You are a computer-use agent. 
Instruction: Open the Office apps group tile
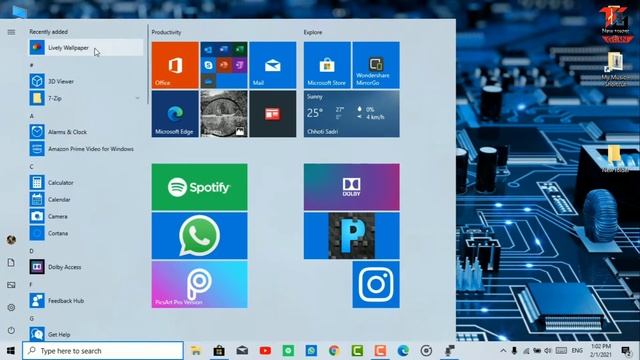click(224, 65)
